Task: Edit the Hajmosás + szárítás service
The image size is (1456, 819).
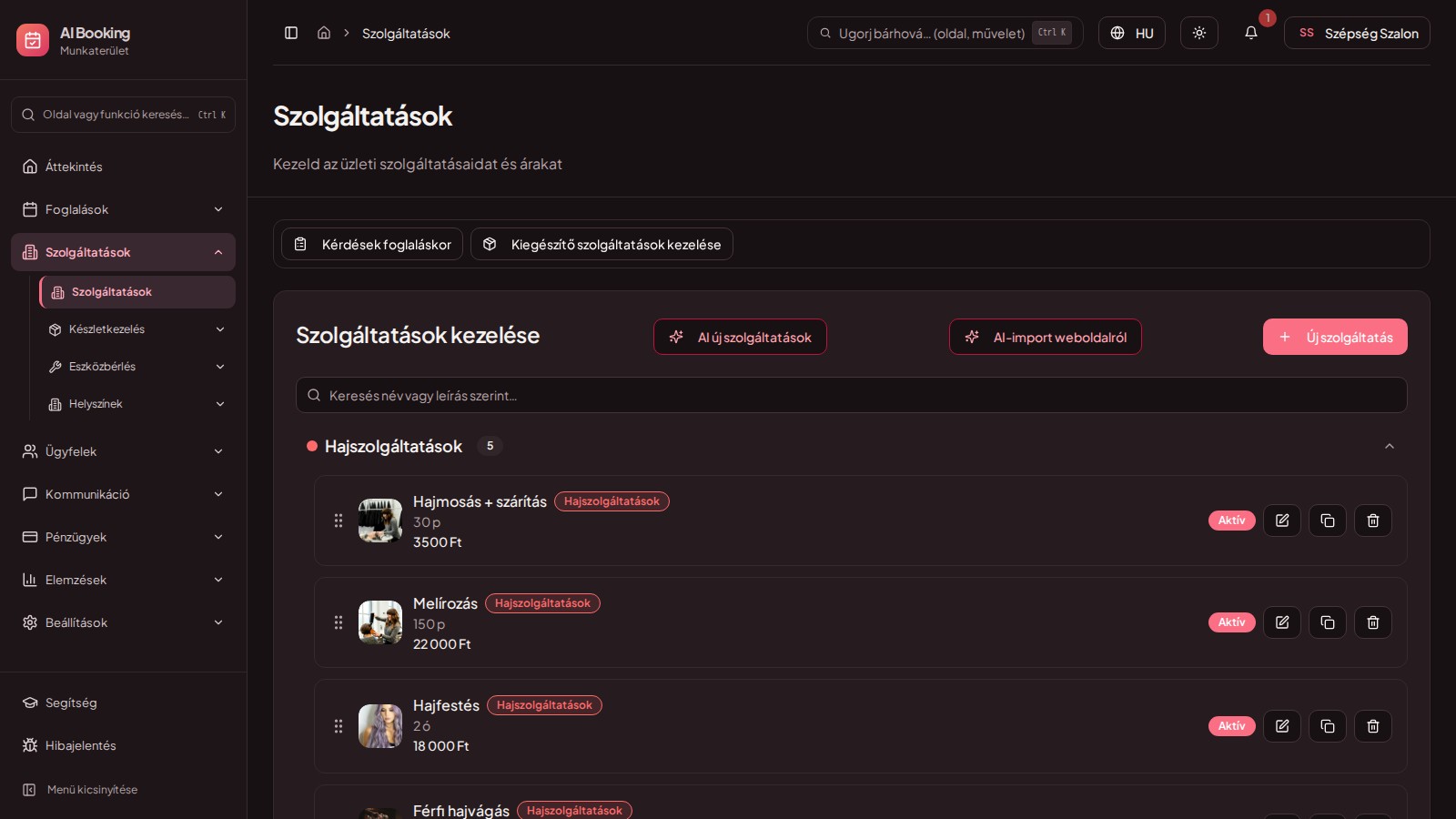Action: tap(1282, 521)
